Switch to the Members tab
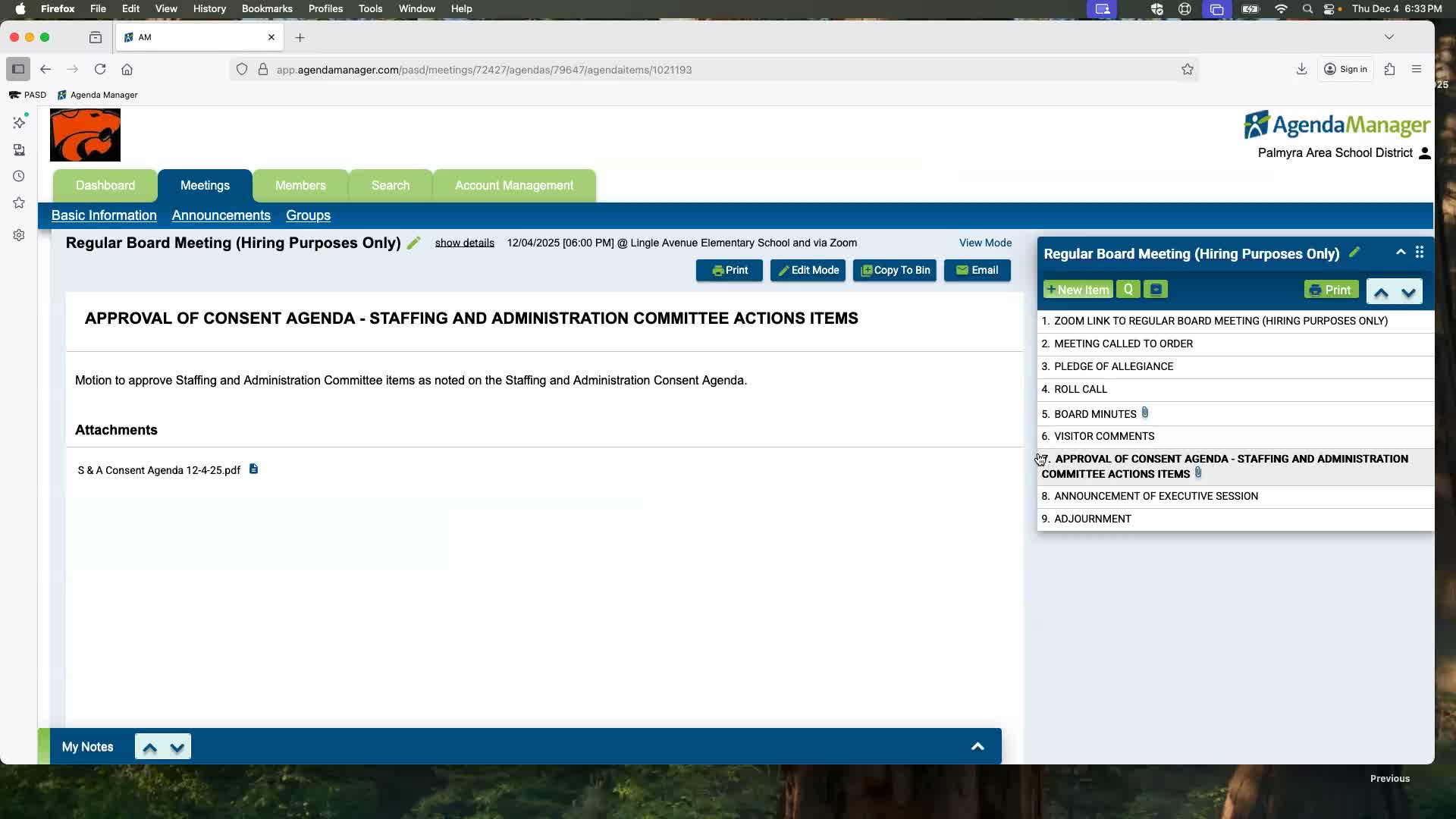Screen dimensions: 1456x819 click(x=300, y=186)
